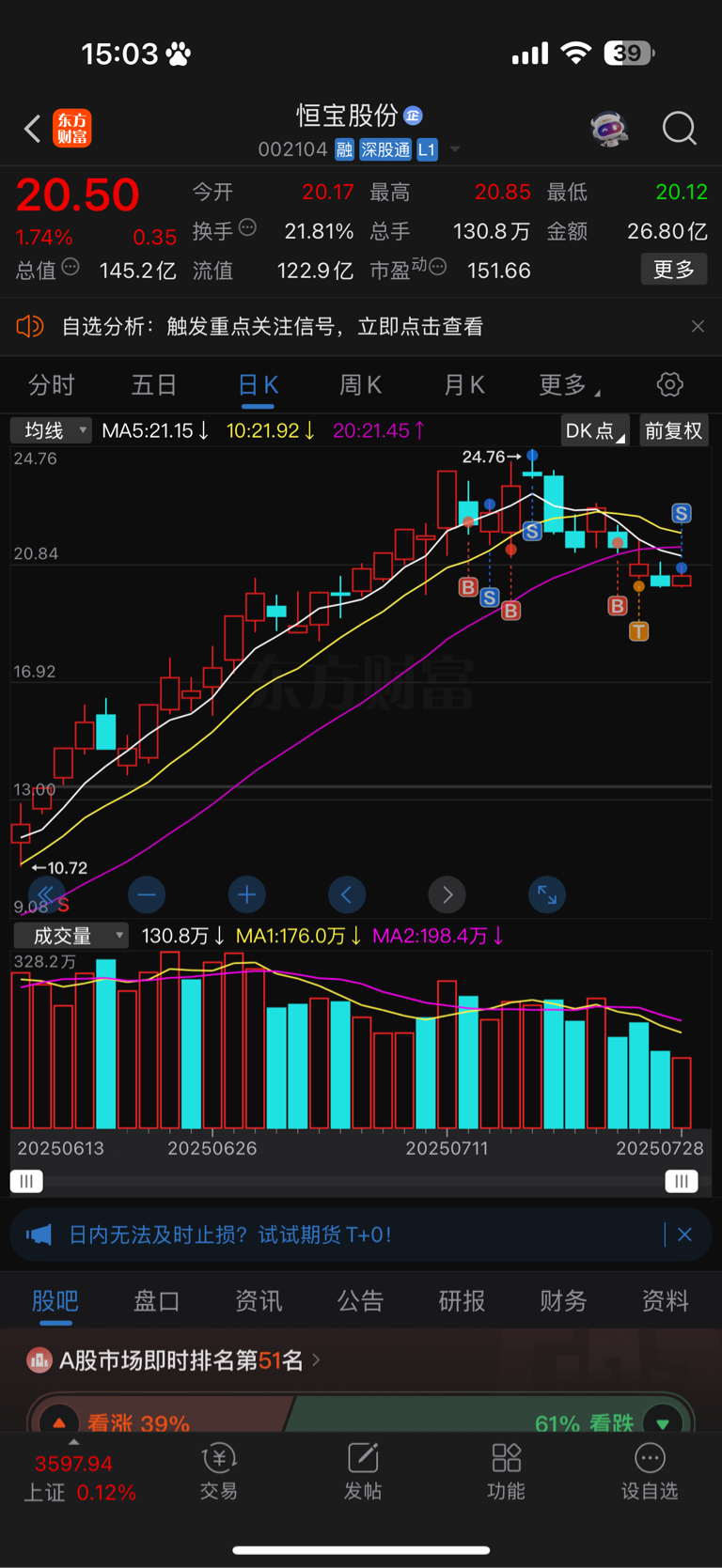
Task: Tap 发帖 to write a post
Action: pos(363,1472)
